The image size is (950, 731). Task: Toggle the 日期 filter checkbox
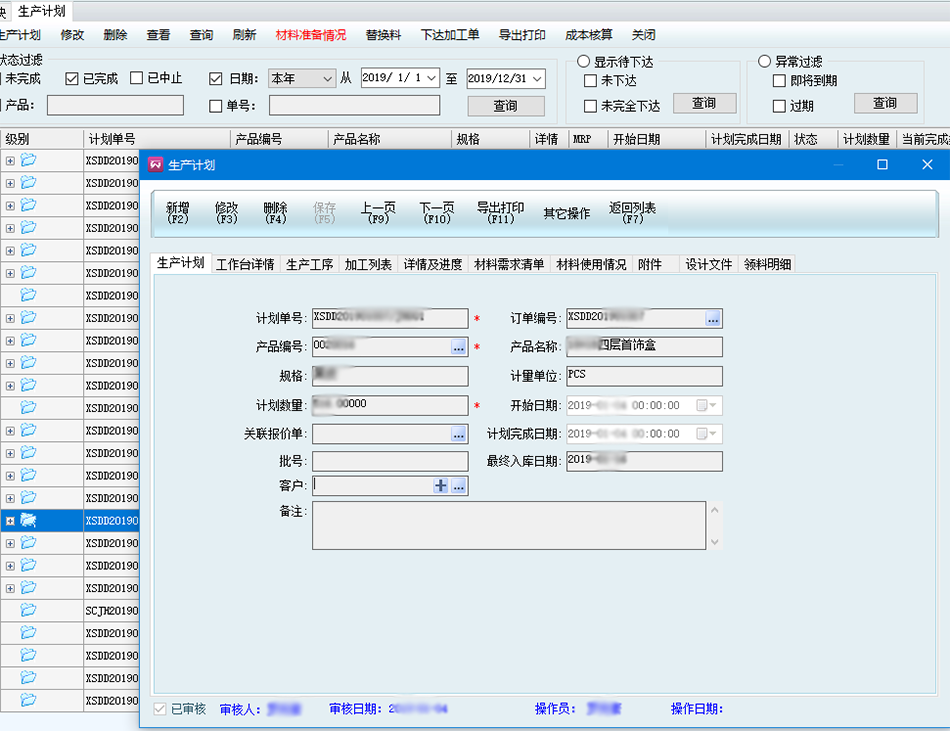pyautogui.click(x=216, y=79)
